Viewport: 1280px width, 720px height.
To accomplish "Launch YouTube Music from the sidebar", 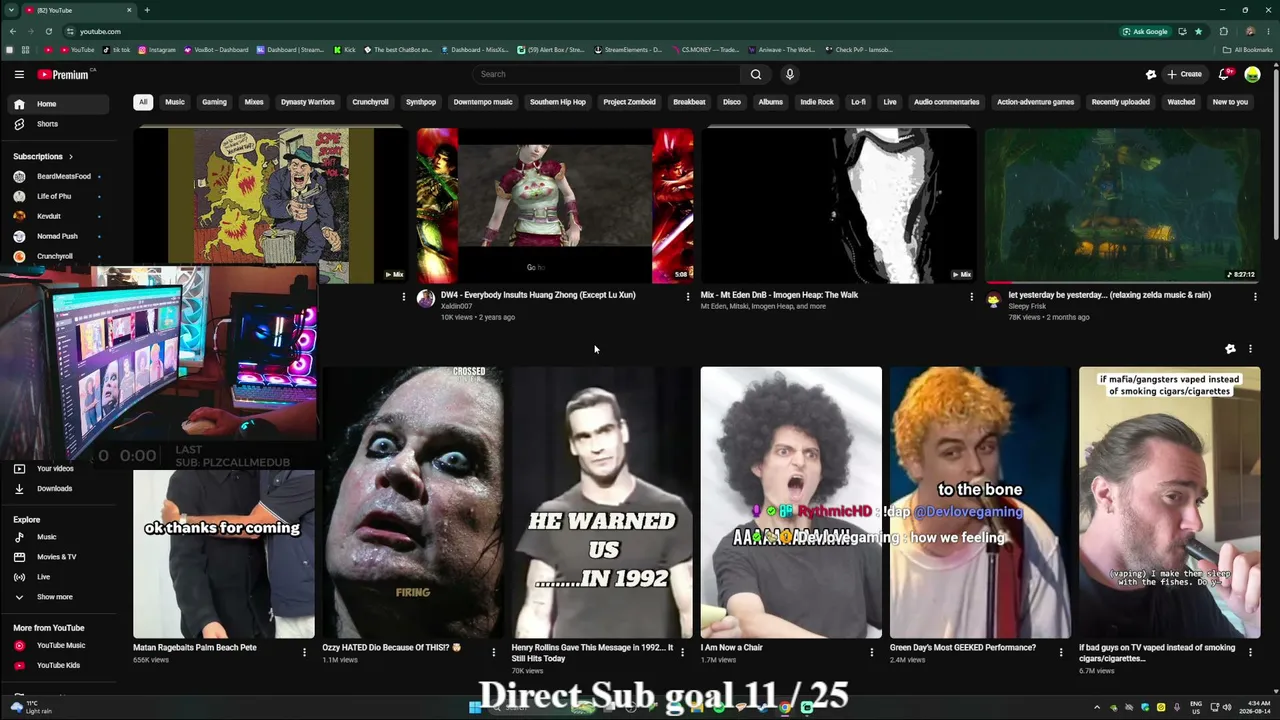I will click(x=58, y=645).
